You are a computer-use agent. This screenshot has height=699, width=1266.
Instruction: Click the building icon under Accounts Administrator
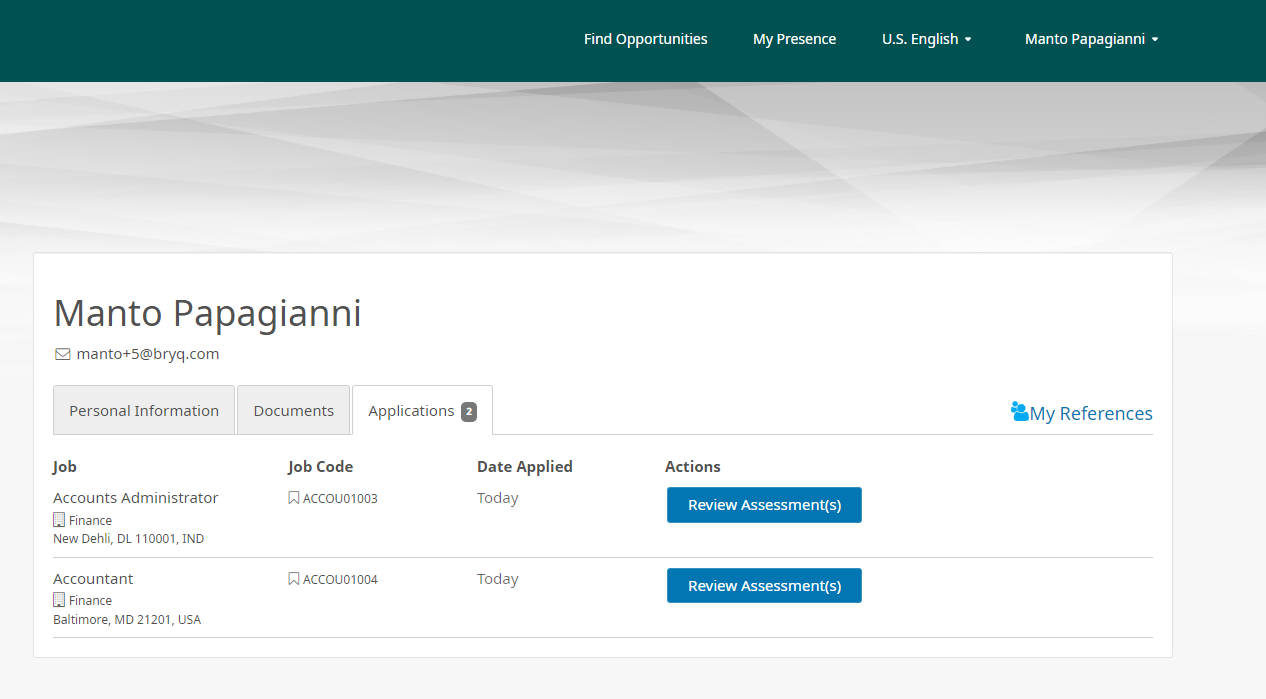click(x=59, y=520)
